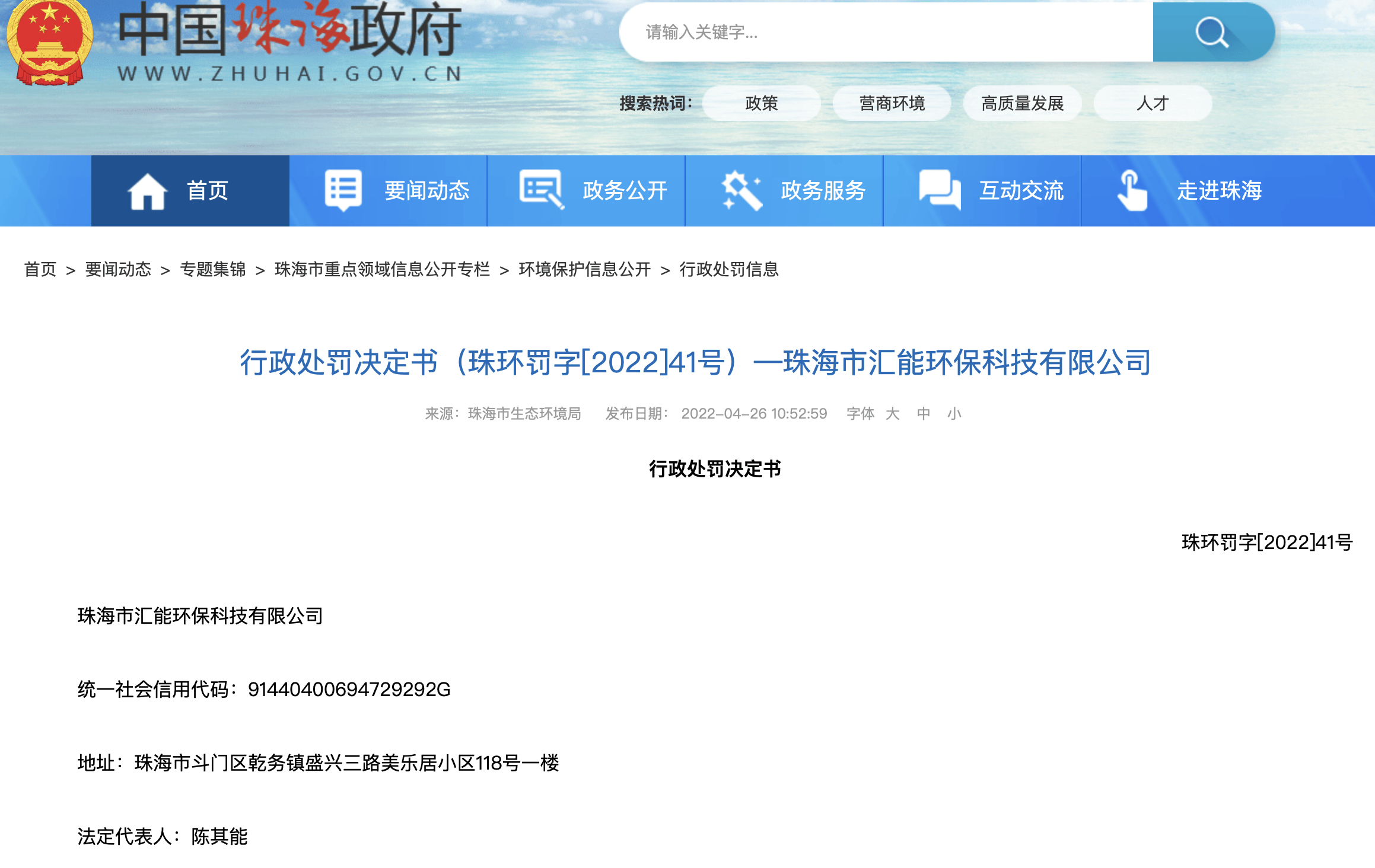Open the 互动交流 navigation menu

(x=1021, y=191)
